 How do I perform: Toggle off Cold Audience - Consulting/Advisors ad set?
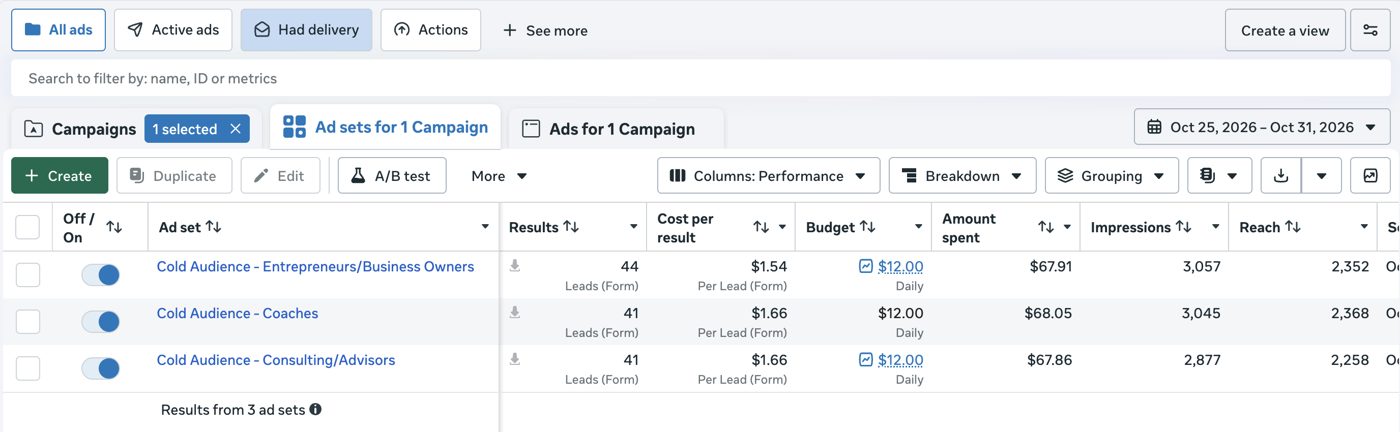tap(100, 368)
